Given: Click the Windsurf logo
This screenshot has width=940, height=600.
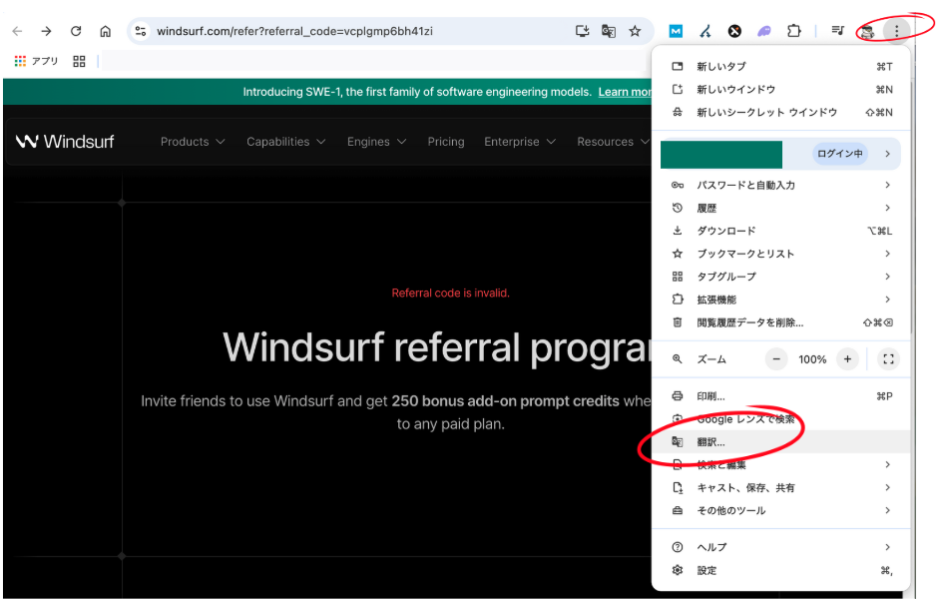Looking at the screenshot, I should point(65,141).
